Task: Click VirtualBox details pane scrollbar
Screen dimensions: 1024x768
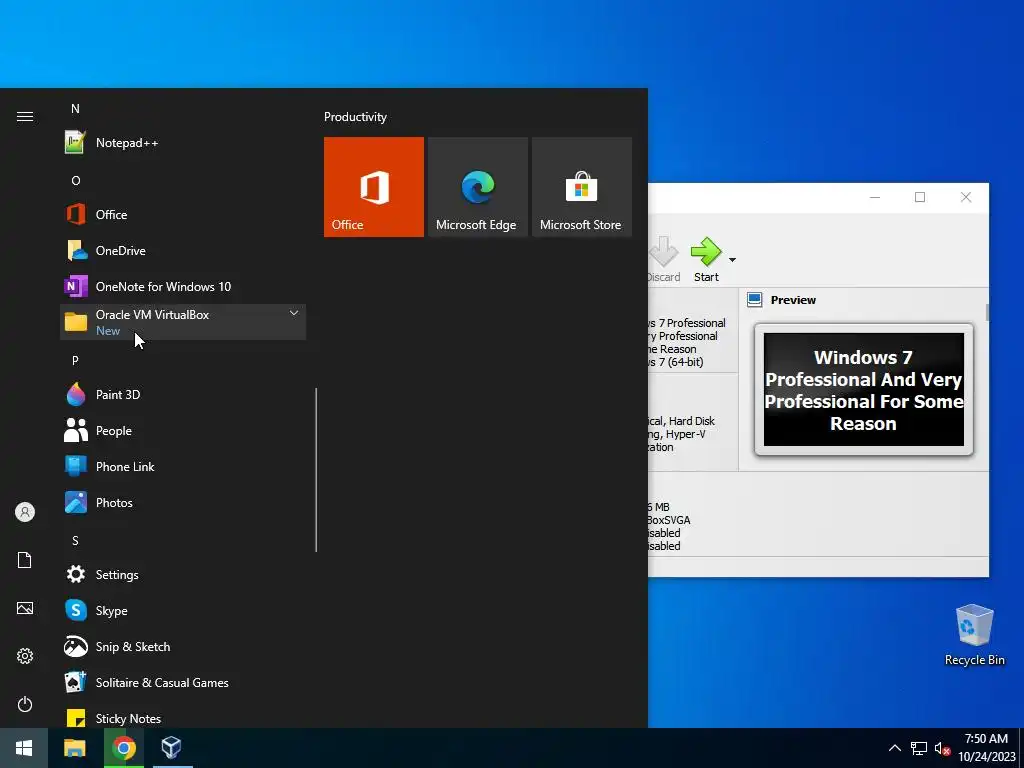Action: (986, 312)
